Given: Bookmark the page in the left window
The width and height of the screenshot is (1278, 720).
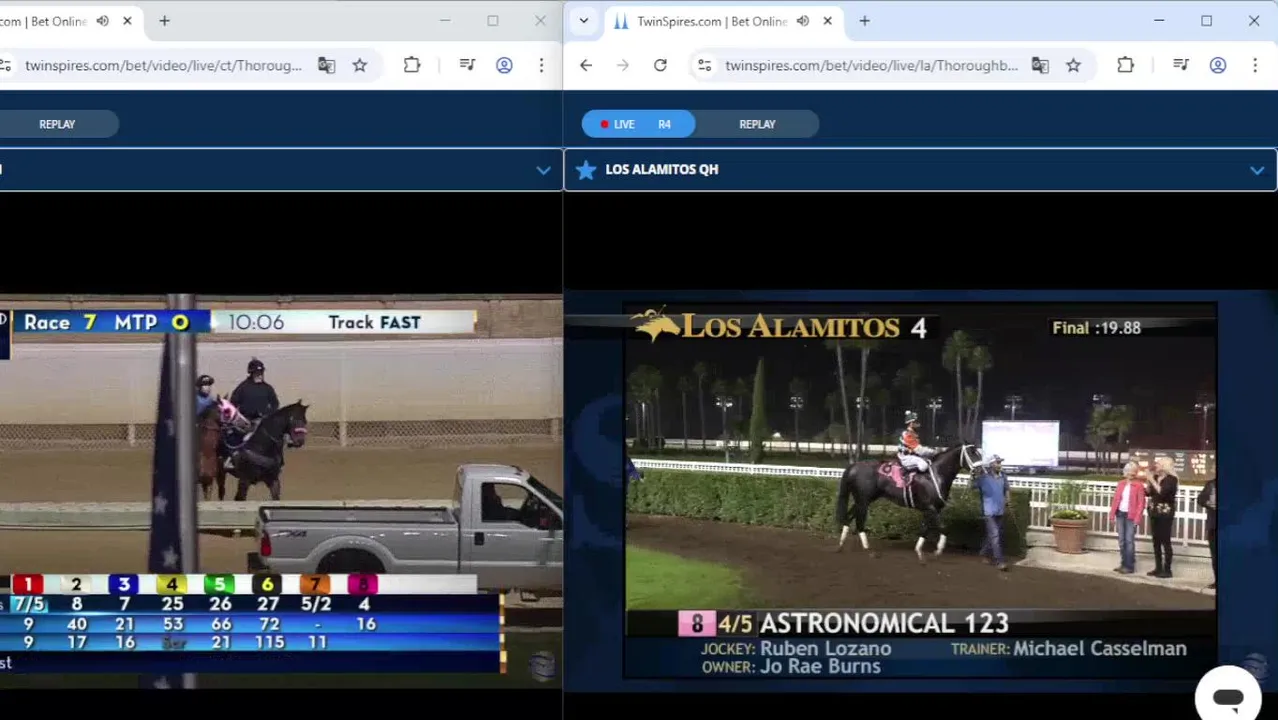Looking at the screenshot, I should (x=360, y=65).
